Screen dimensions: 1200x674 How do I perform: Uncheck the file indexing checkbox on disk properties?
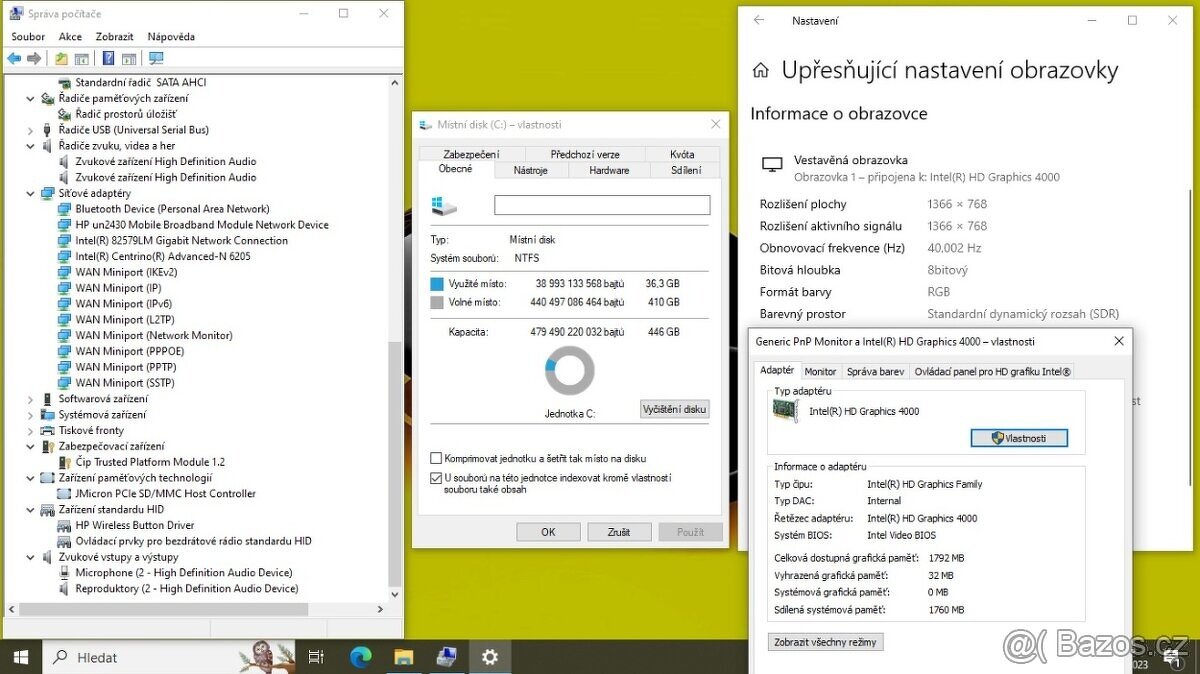click(x=436, y=478)
